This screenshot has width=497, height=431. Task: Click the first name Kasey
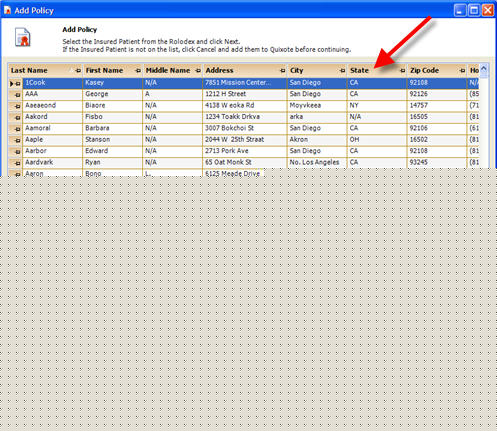click(x=94, y=83)
